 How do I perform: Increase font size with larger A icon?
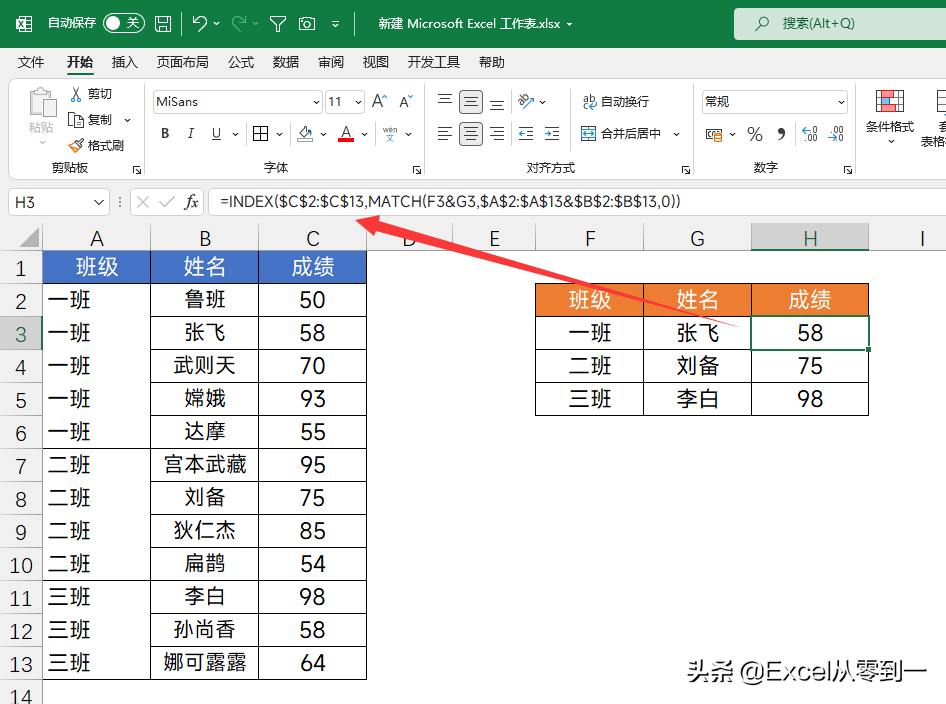point(379,101)
